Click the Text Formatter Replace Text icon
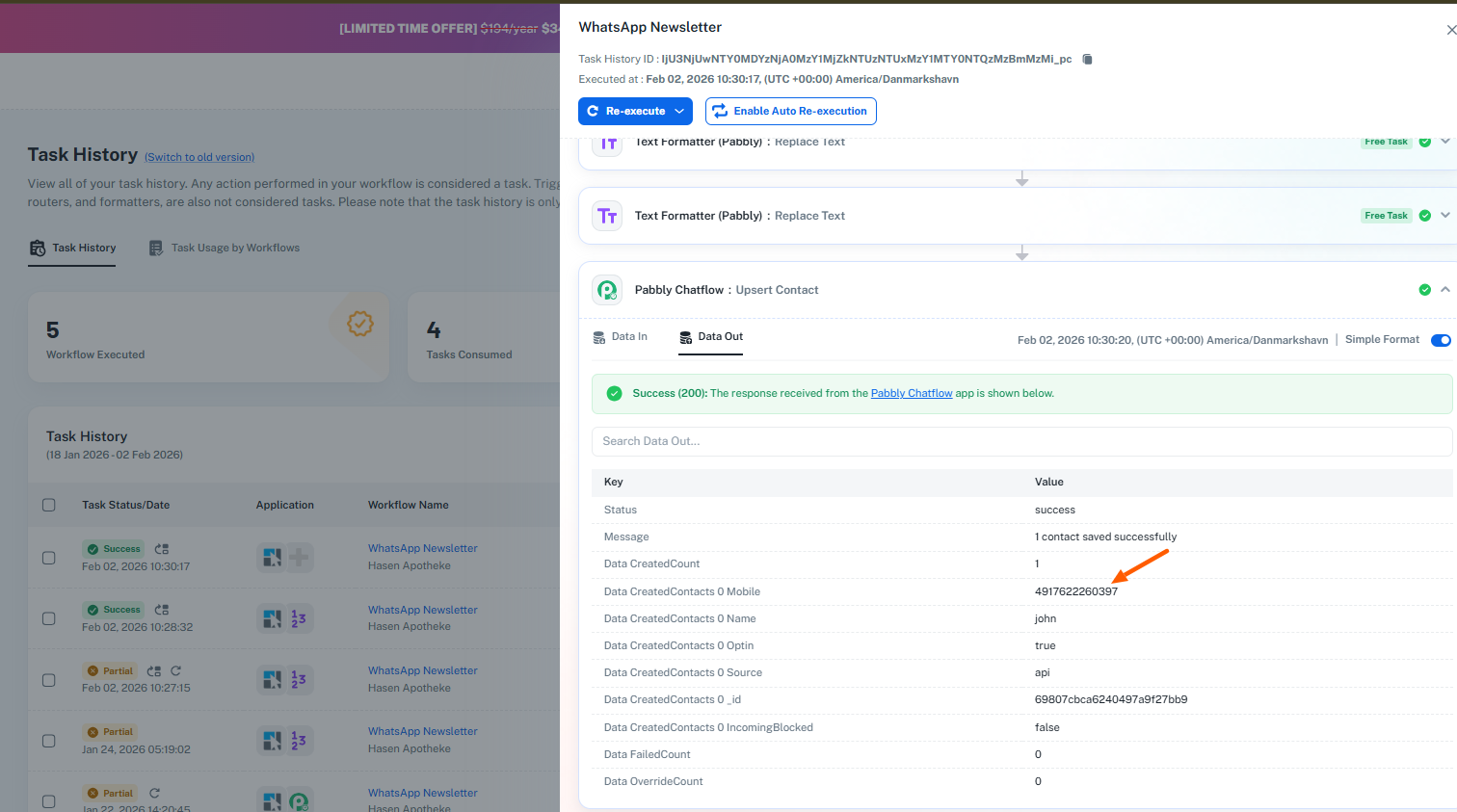 click(x=607, y=216)
